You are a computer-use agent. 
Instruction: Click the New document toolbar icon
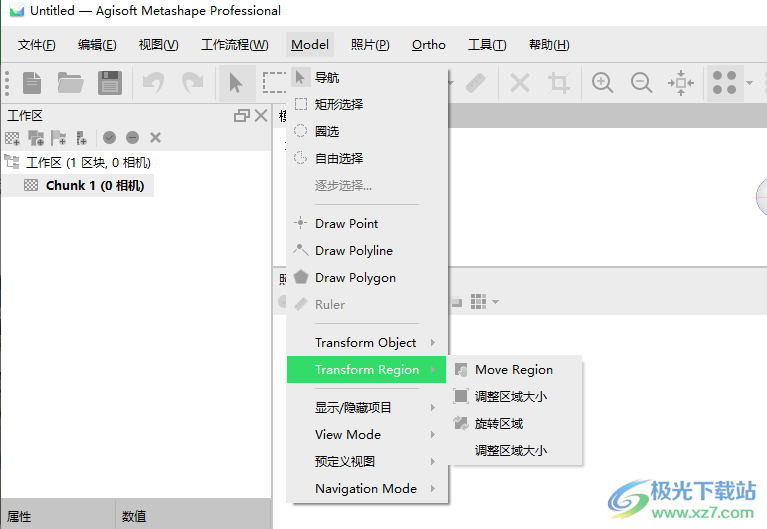pyautogui.click(x=32, y=83)
